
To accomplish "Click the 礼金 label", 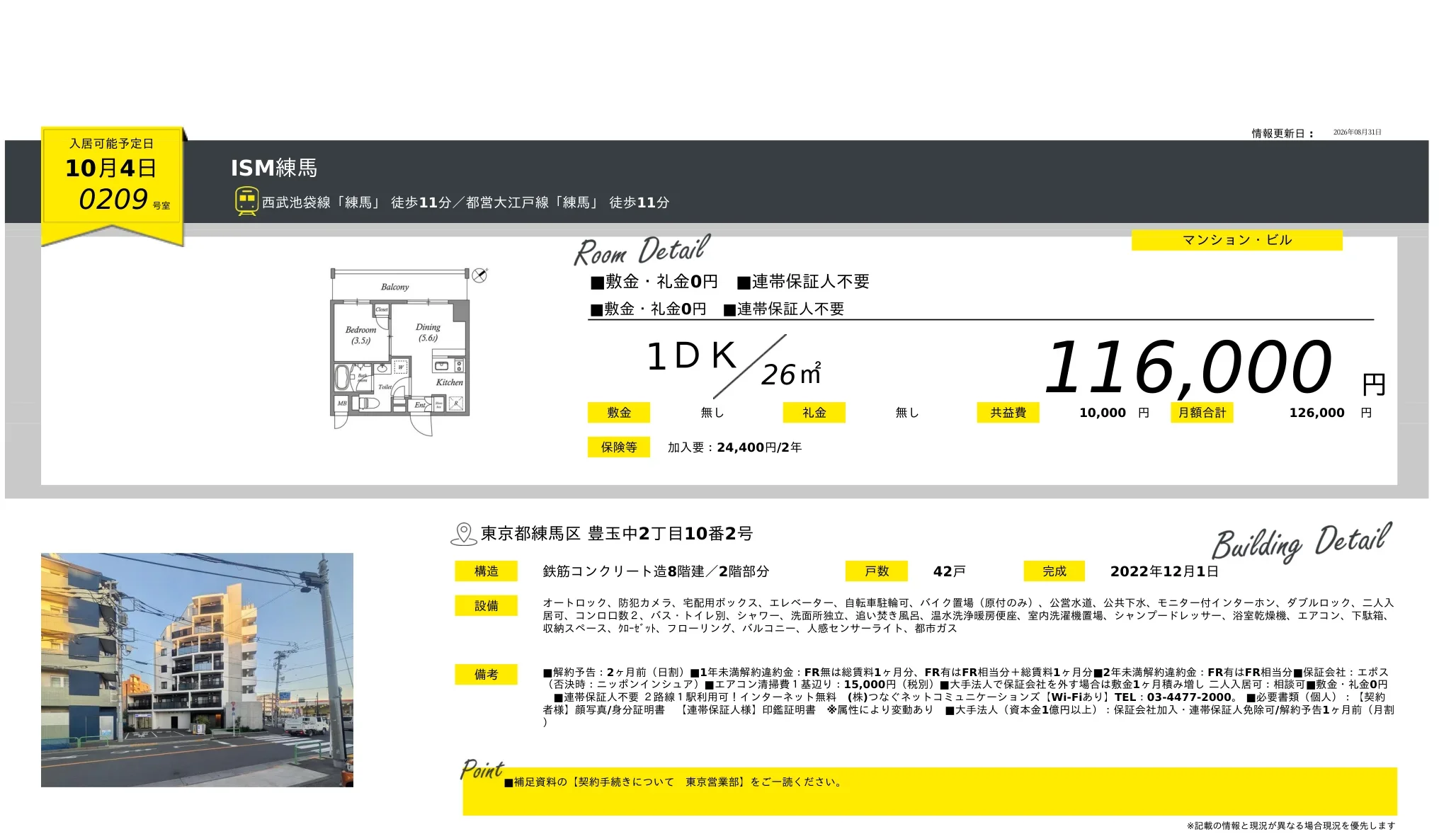I will coord(814,413).
